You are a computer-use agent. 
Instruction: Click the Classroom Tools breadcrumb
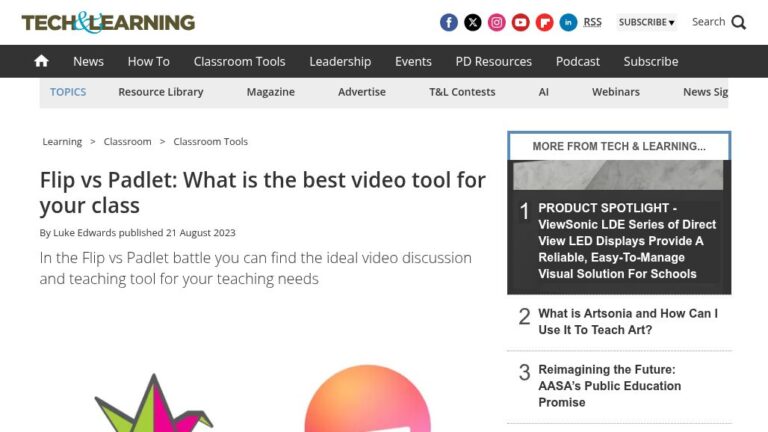point(210,142)
